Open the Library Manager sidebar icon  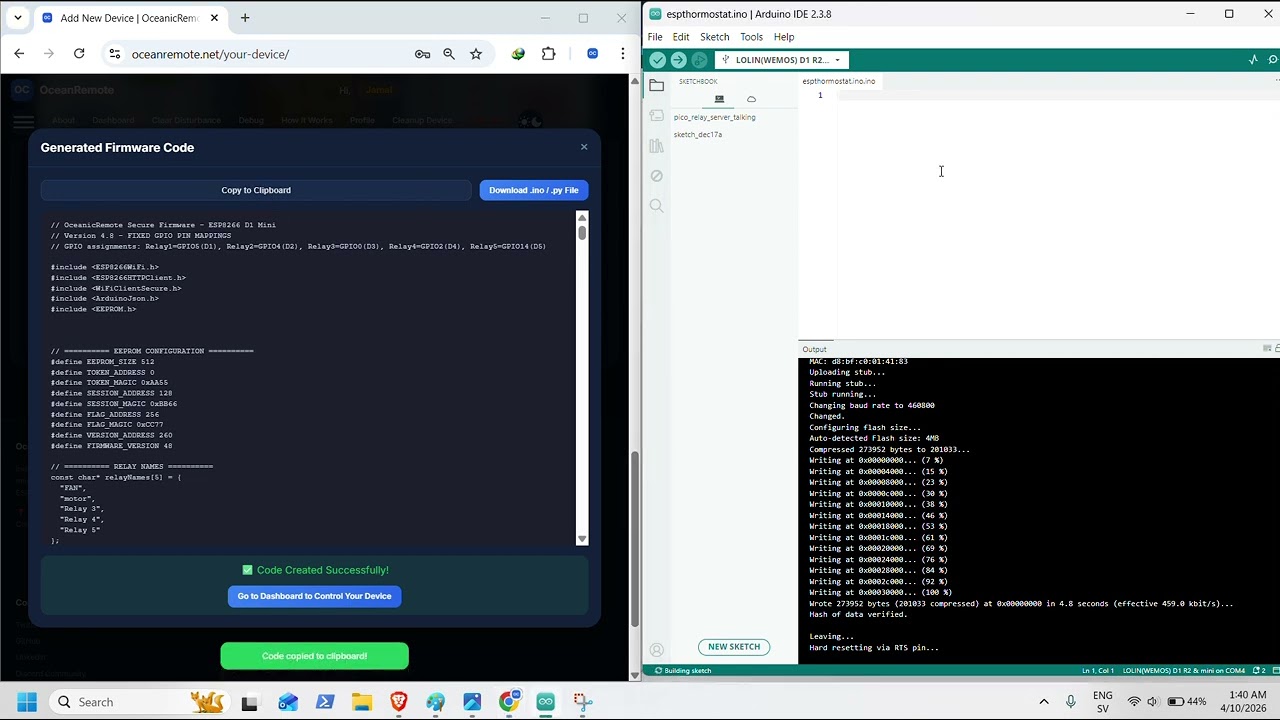[x=656, y=146]
